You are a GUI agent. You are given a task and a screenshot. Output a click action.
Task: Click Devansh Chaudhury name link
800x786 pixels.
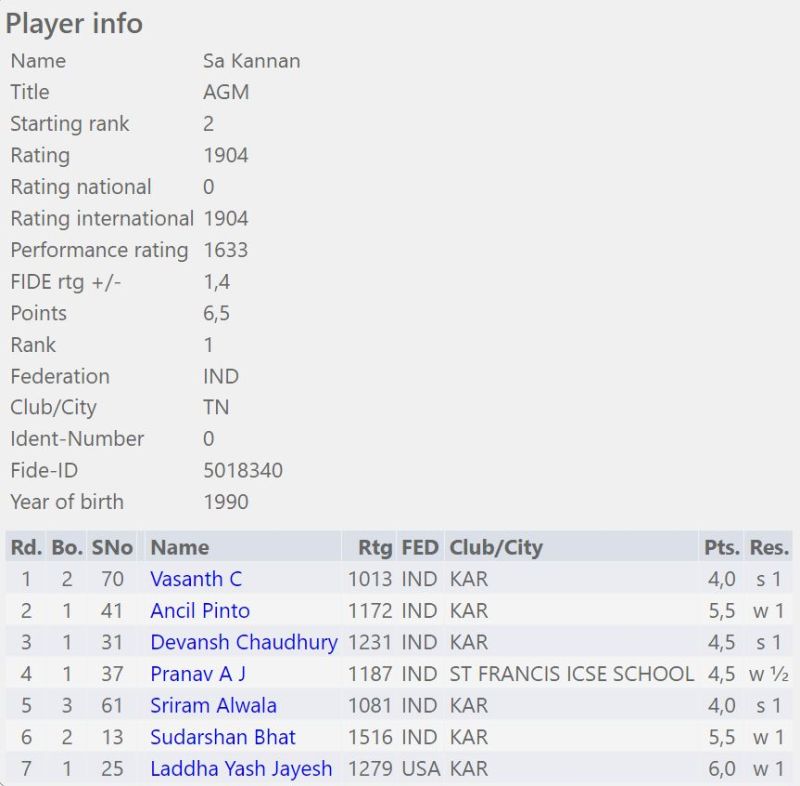[x=244, y=642]
